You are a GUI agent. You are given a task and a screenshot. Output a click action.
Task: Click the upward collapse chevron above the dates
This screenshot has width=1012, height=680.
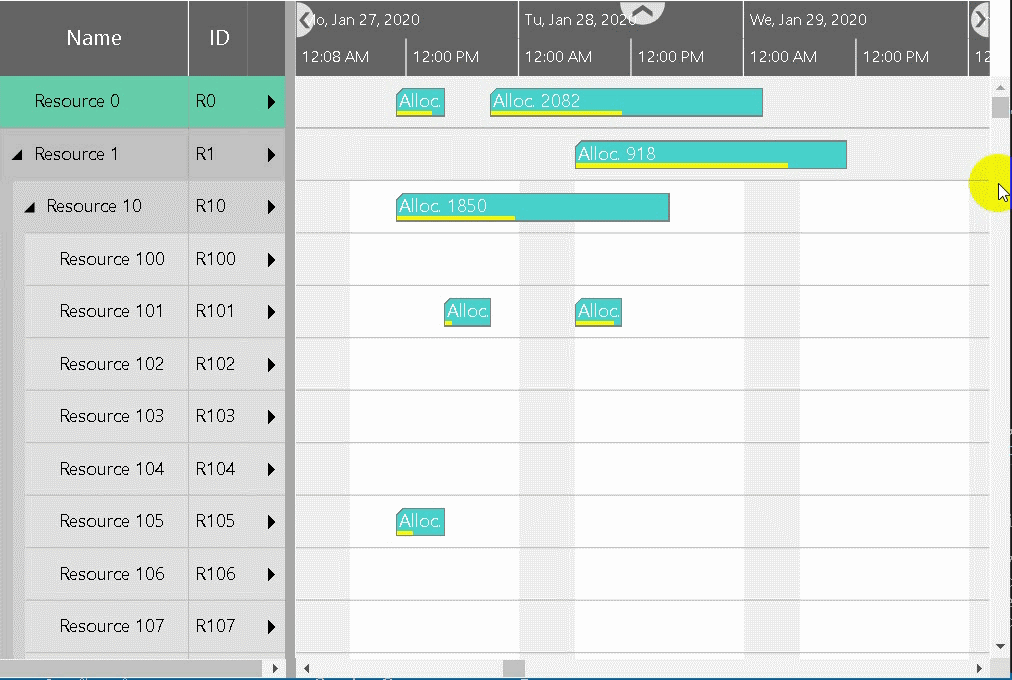point(641,12)
